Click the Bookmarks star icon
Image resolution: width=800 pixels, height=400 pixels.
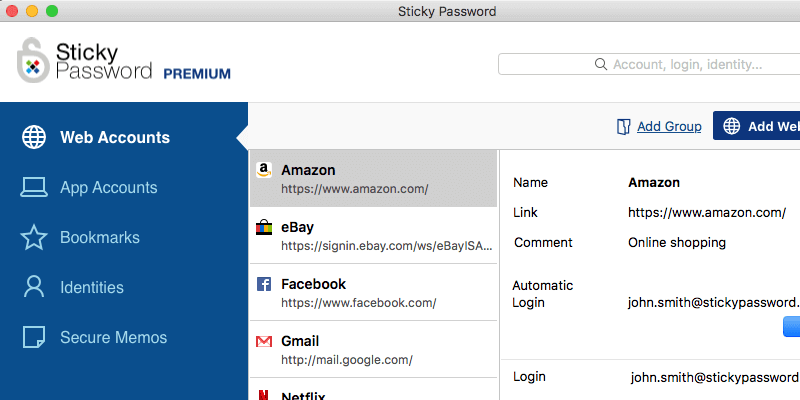[34, 238]
